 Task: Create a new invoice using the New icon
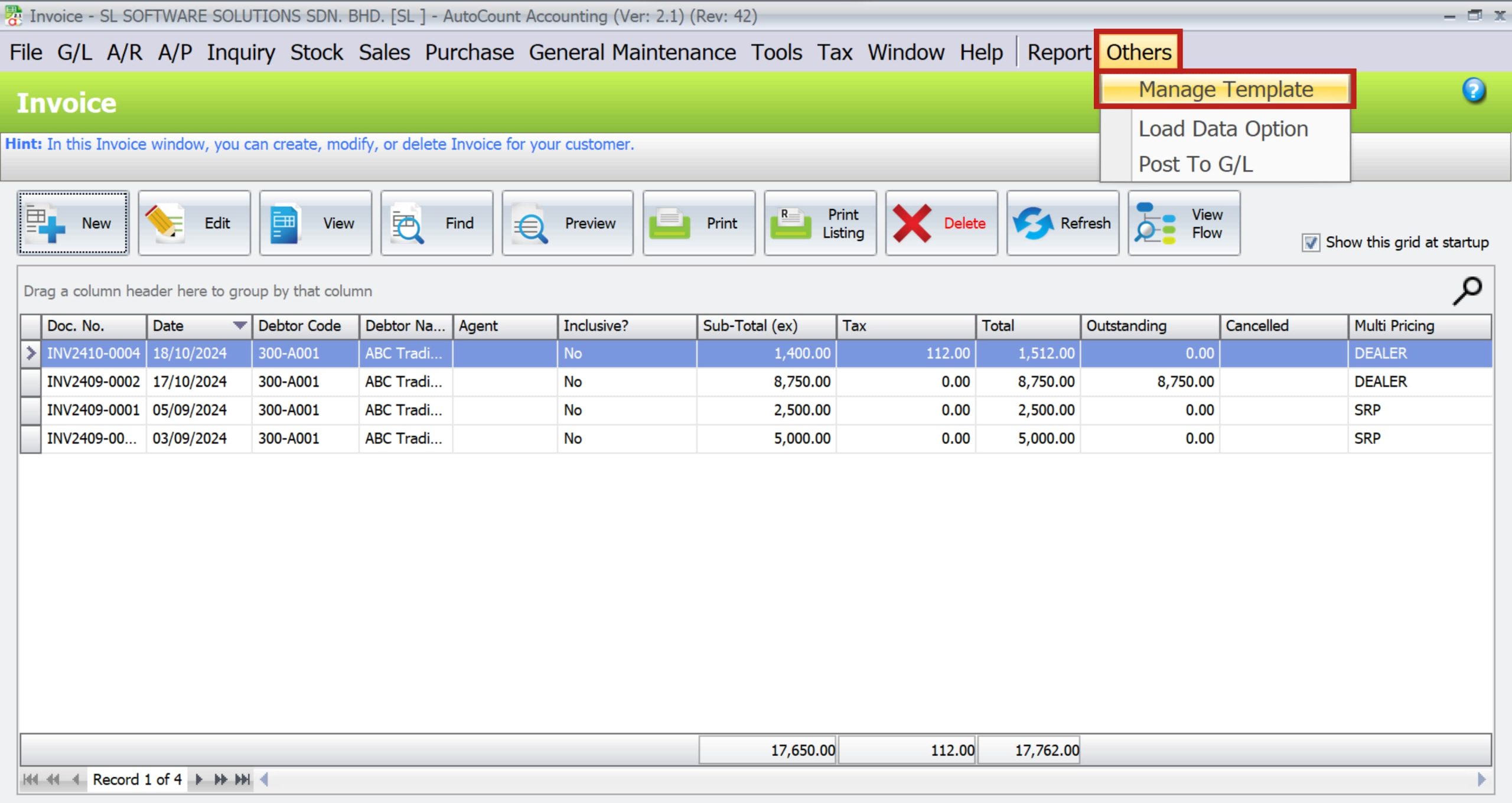(x=73, y=223)
